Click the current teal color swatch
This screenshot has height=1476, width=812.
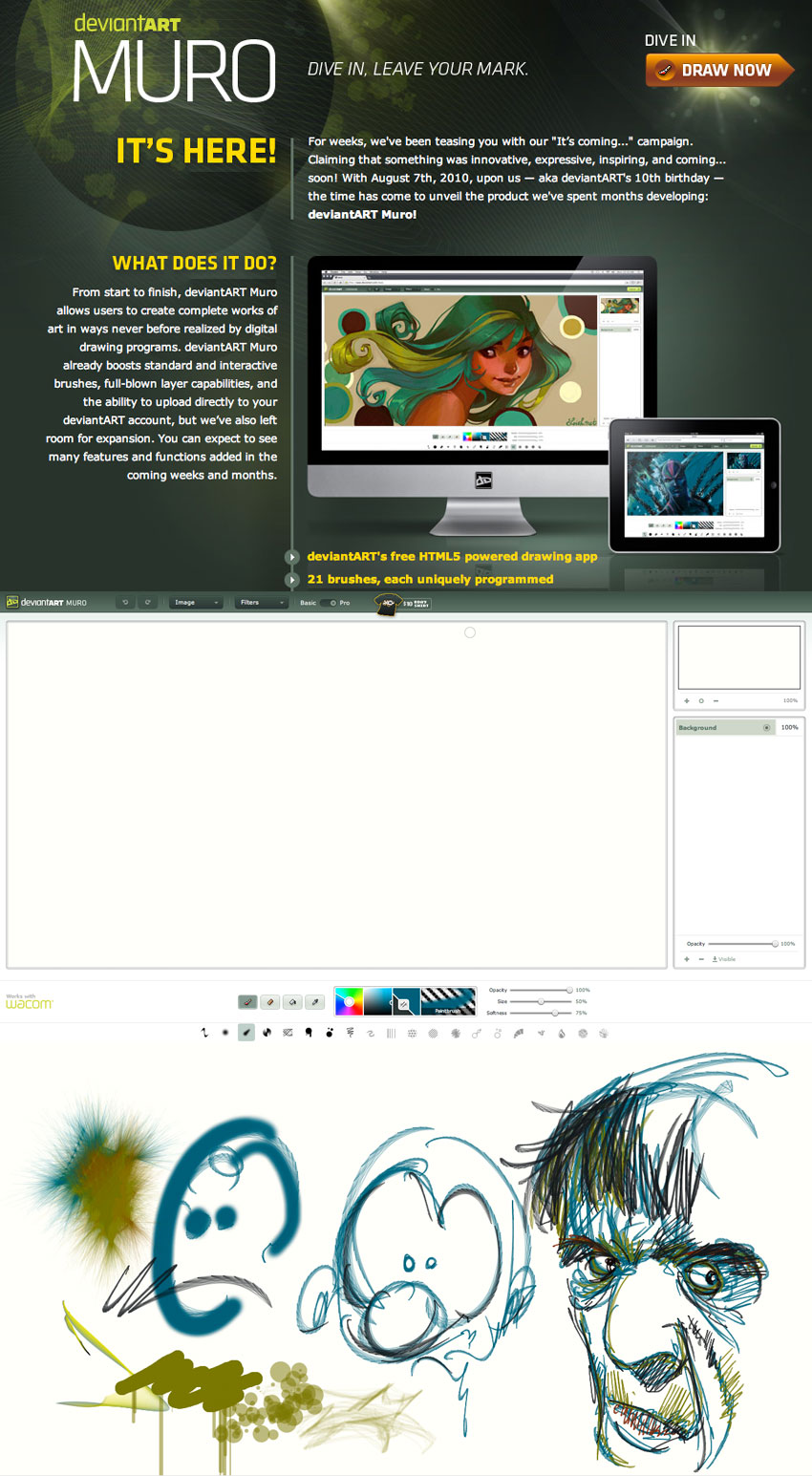pos(406,1001)
